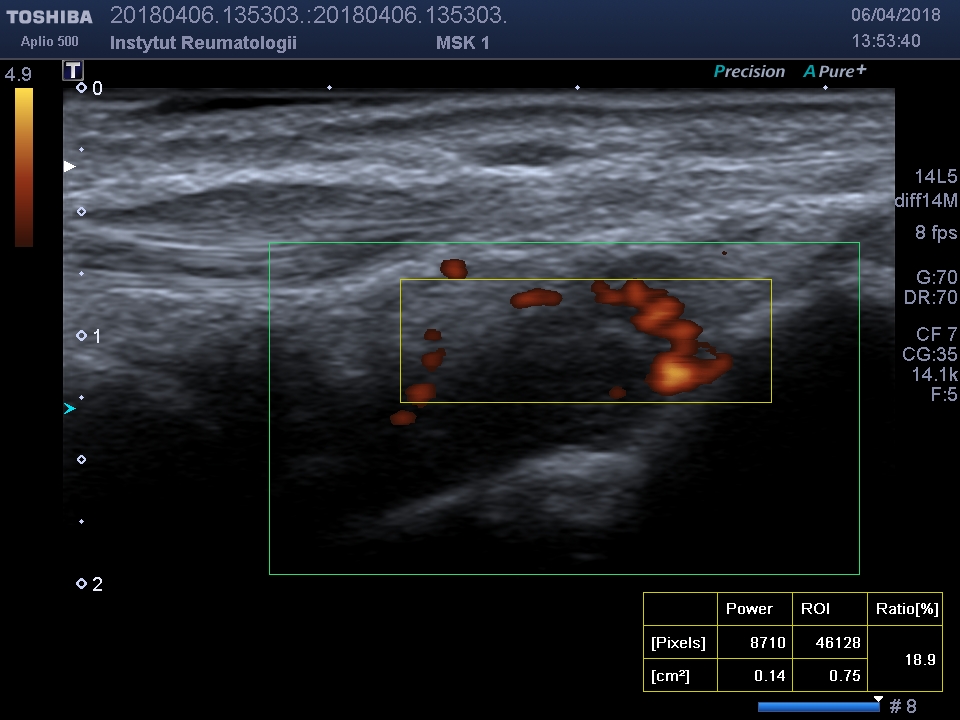Click the cyan arrow marker on depth ruler
The height and width of the screenshot is (720, 960).
tap(70, 409)
